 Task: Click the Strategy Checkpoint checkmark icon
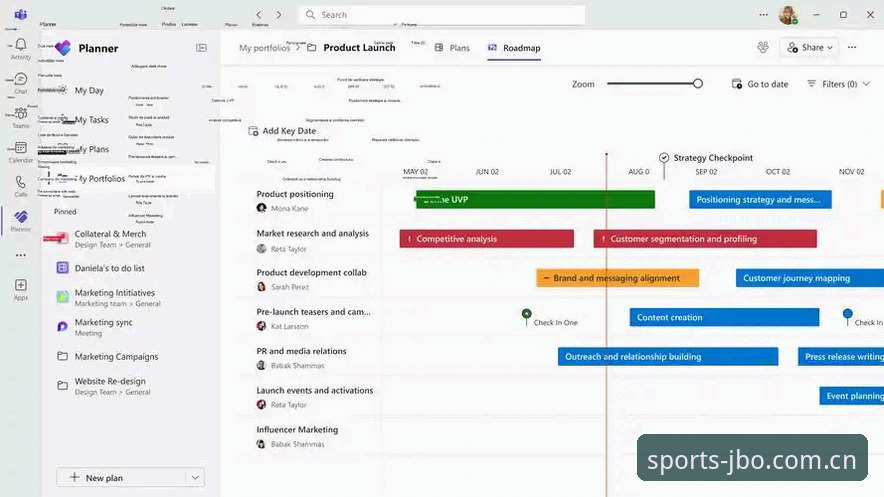pos(664,158)
